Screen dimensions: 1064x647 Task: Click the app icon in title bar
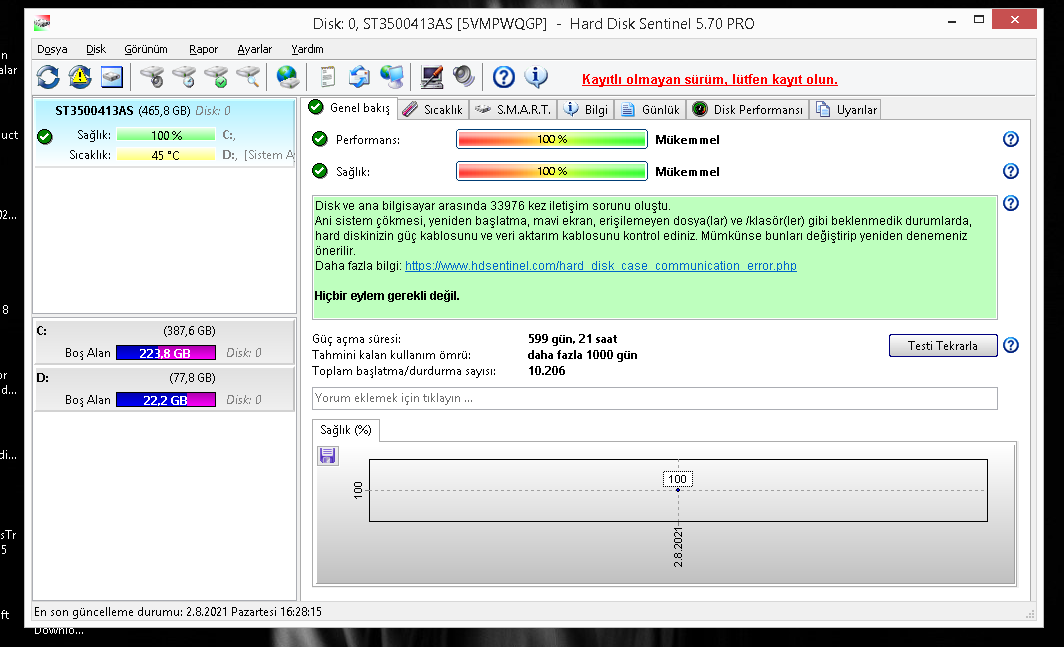point(42,23)
